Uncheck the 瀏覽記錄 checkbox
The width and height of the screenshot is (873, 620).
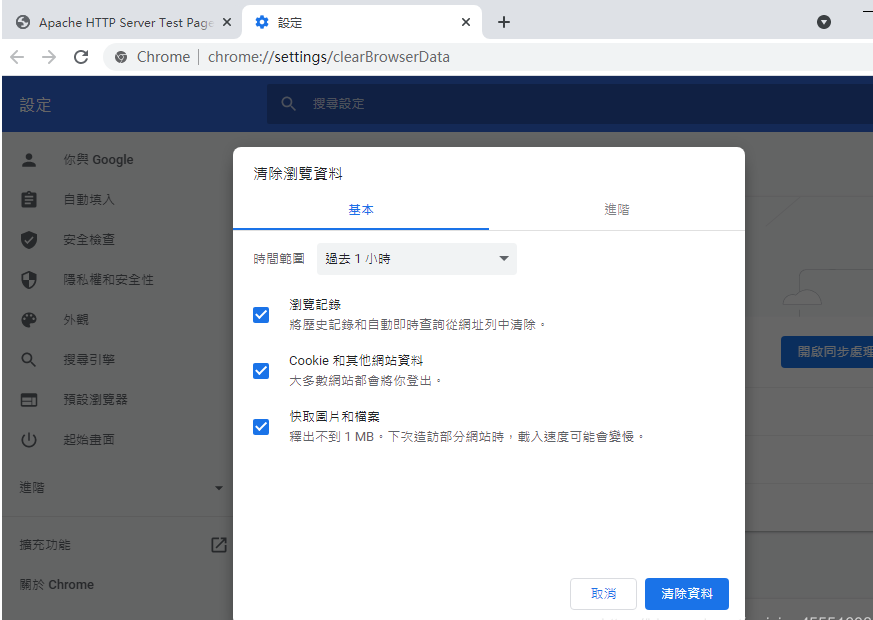click(x=261, y=315)
